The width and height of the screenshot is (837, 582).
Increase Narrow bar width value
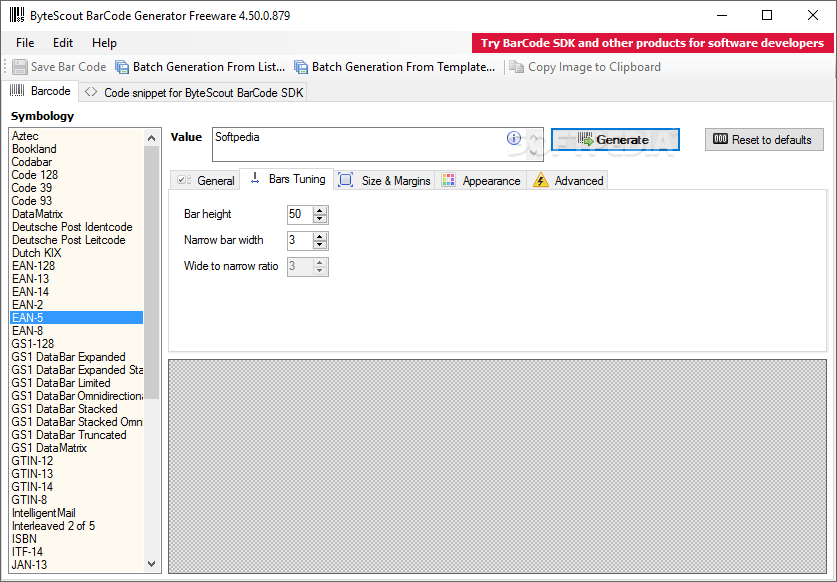(320, 237)
